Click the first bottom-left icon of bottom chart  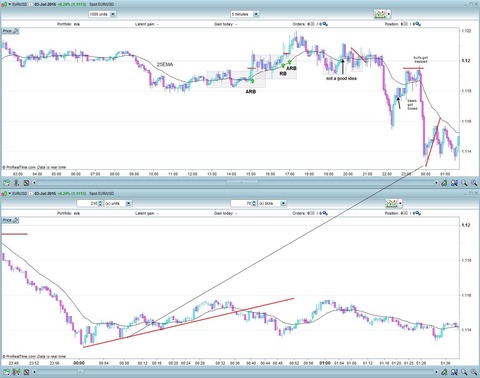(7, 372)
